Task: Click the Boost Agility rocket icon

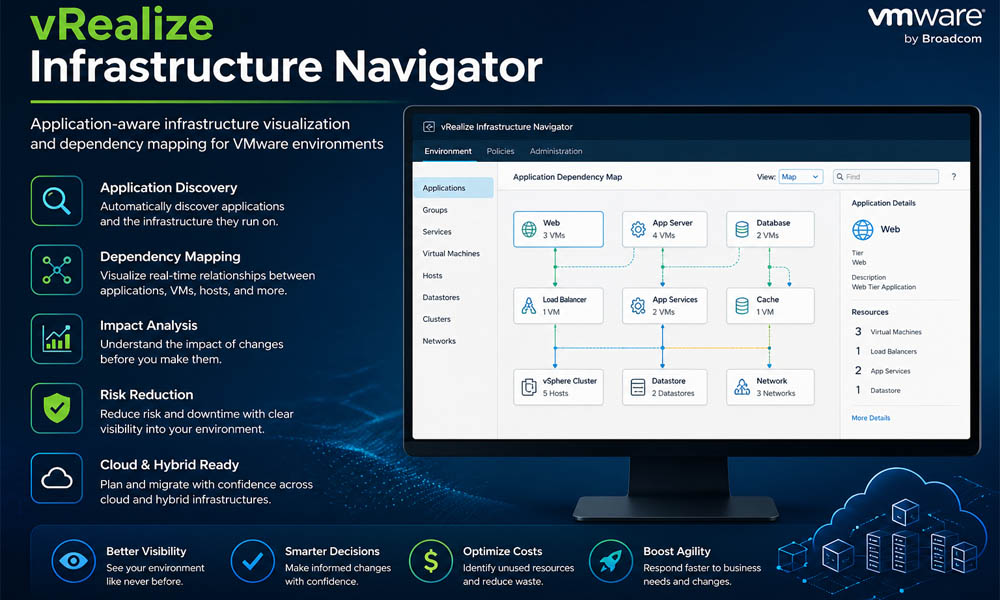Action: pyautogui.click(x=610, y=562)
